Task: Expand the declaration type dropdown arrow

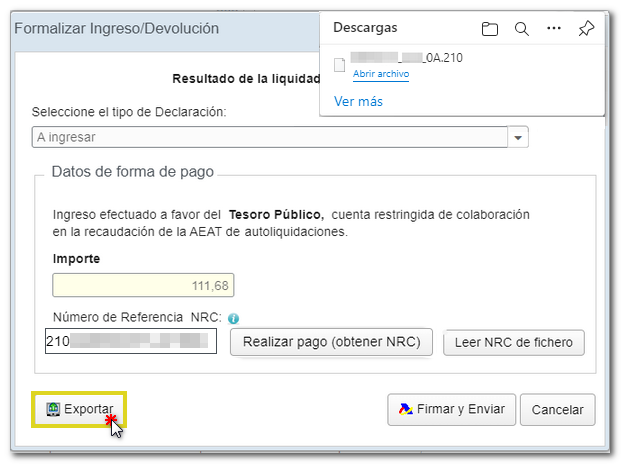Action: tap(518, 136)
